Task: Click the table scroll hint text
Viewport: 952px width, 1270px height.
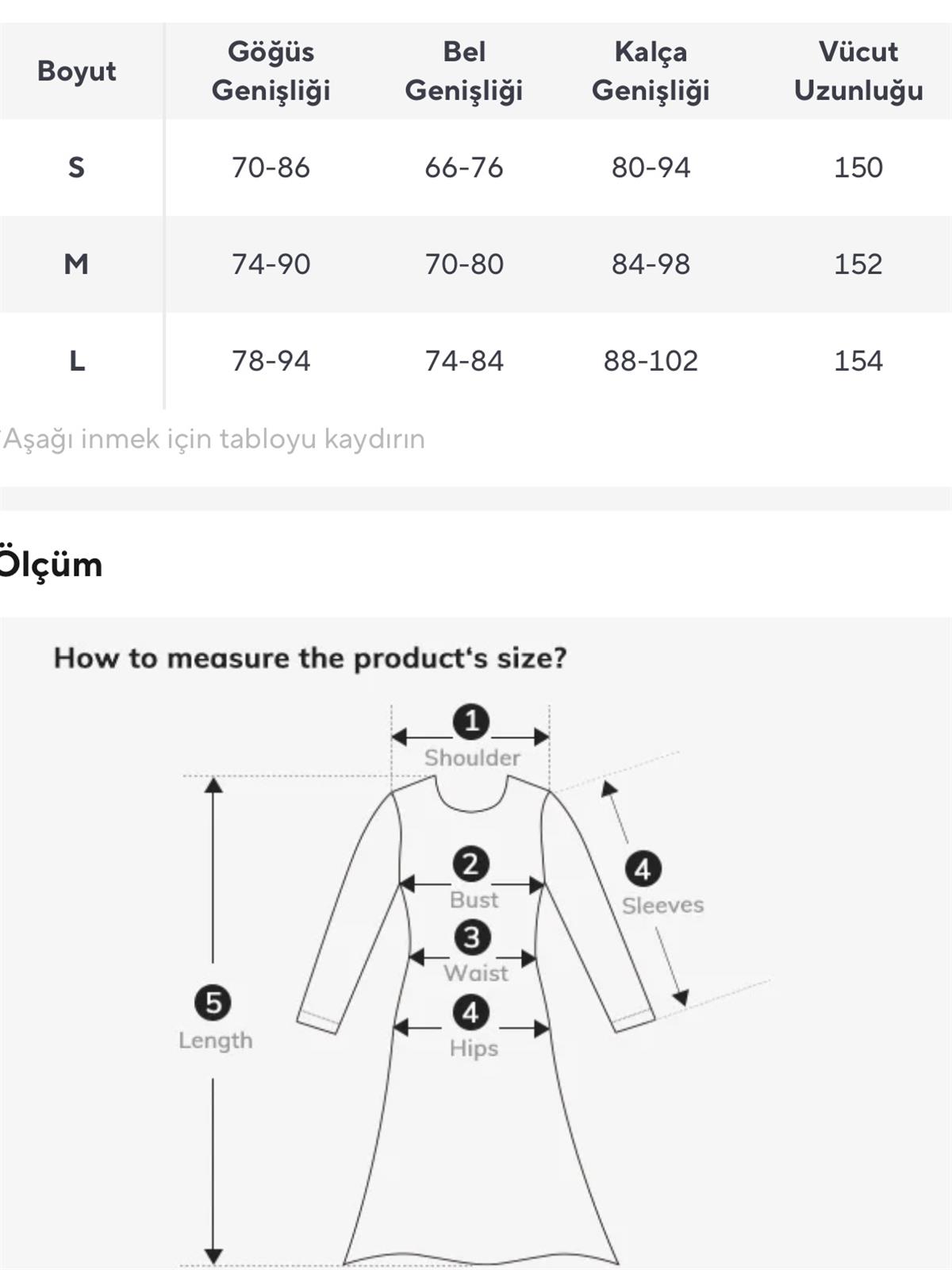Action: pyautogui.click(x=213, y=439)
